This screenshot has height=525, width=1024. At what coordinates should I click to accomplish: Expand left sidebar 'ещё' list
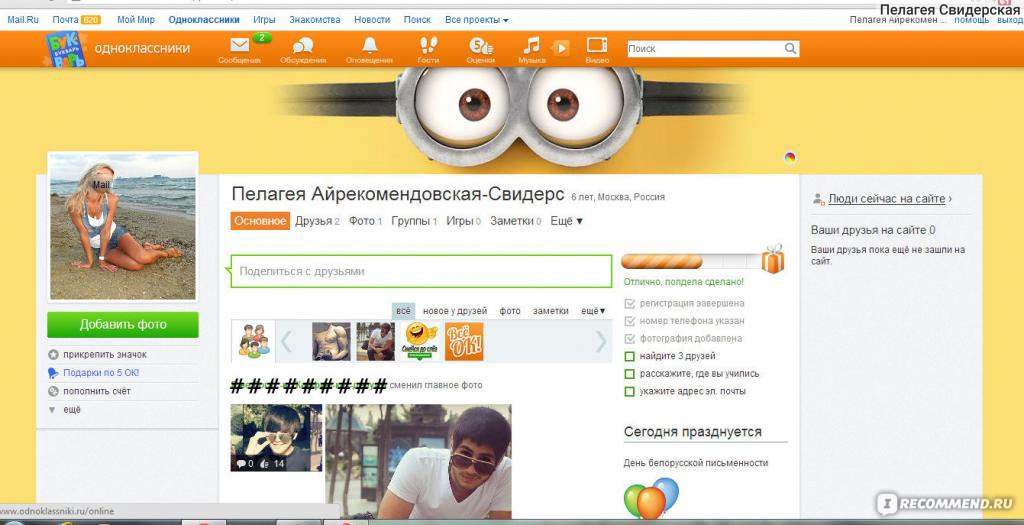65,409
